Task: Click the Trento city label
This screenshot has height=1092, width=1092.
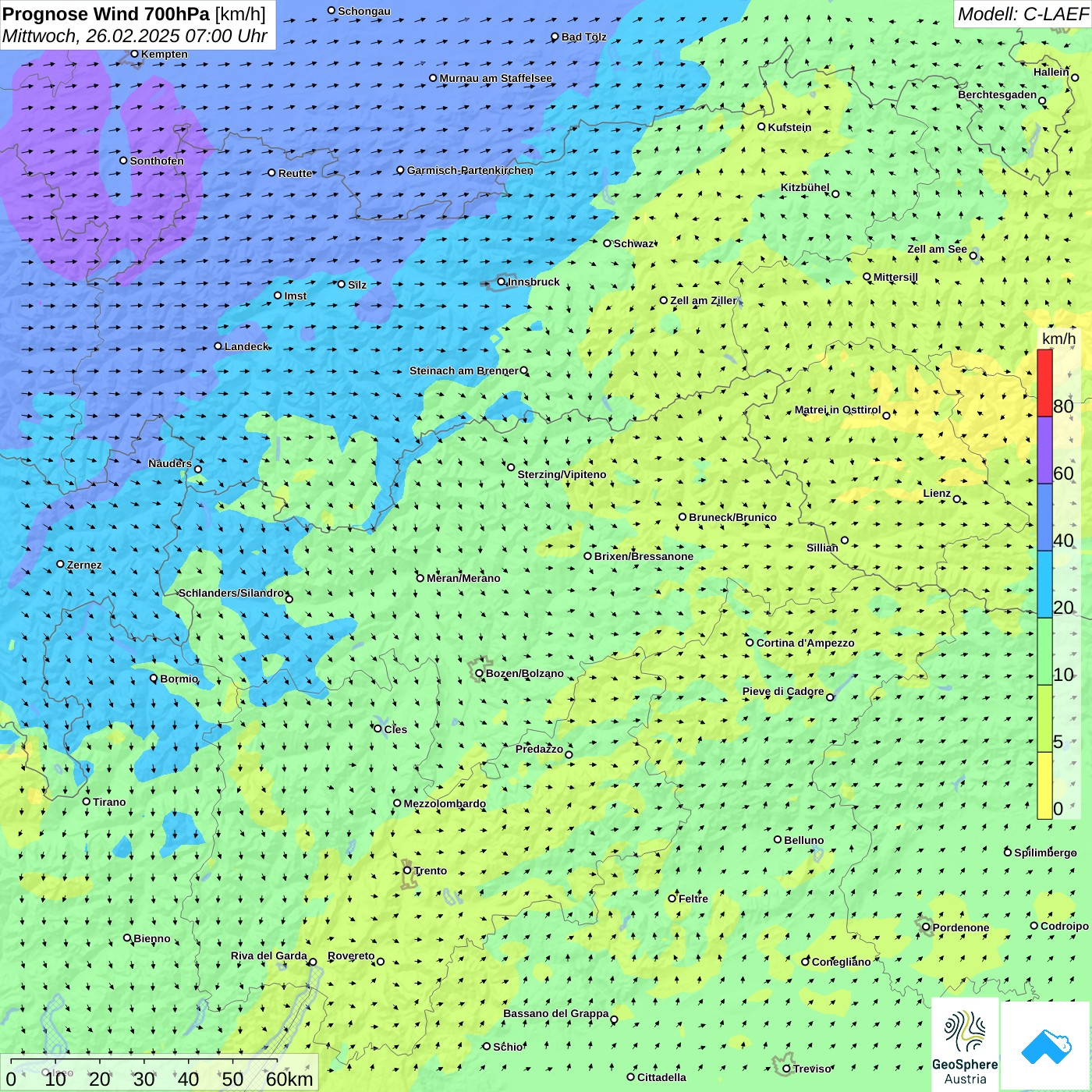Action: click(431, 870)
